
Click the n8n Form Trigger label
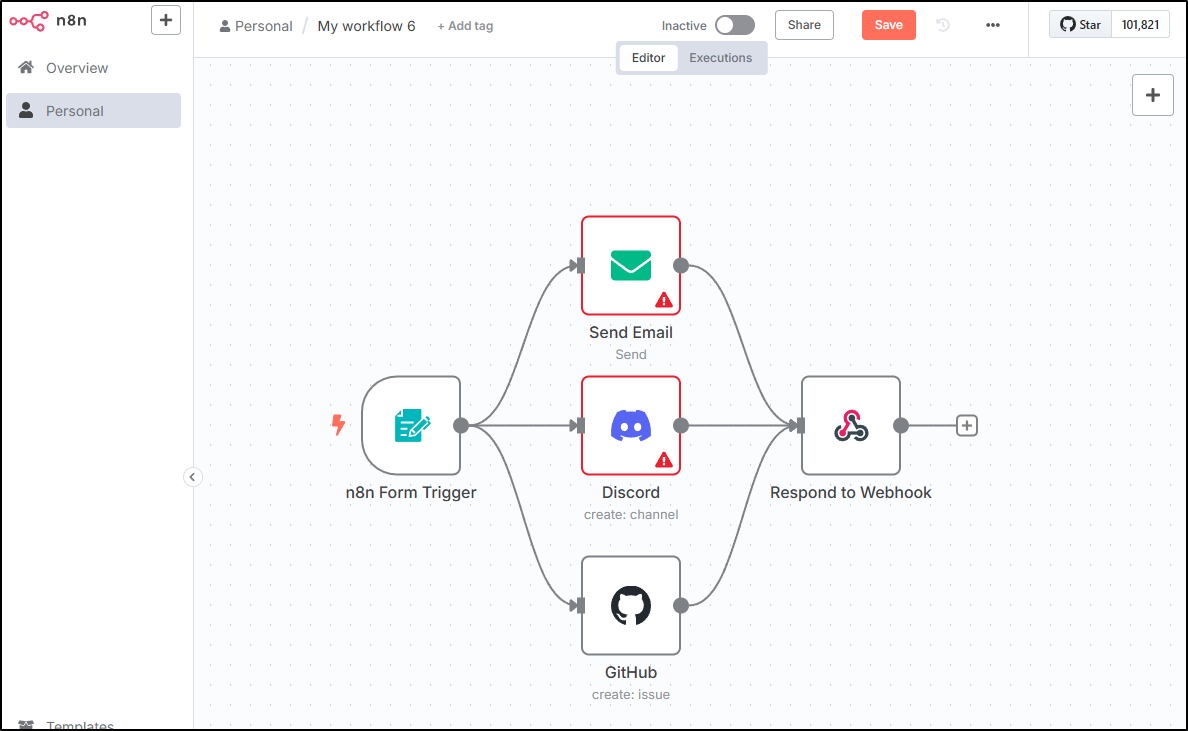coord(411,492)
